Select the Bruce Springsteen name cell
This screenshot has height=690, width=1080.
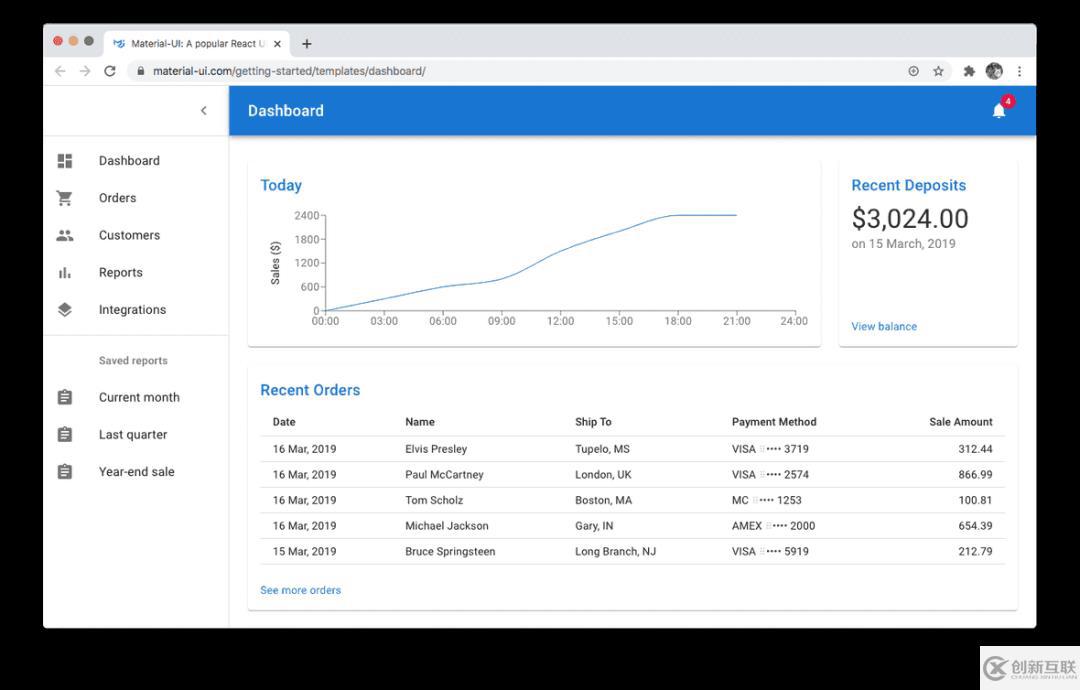coord(450,552)
